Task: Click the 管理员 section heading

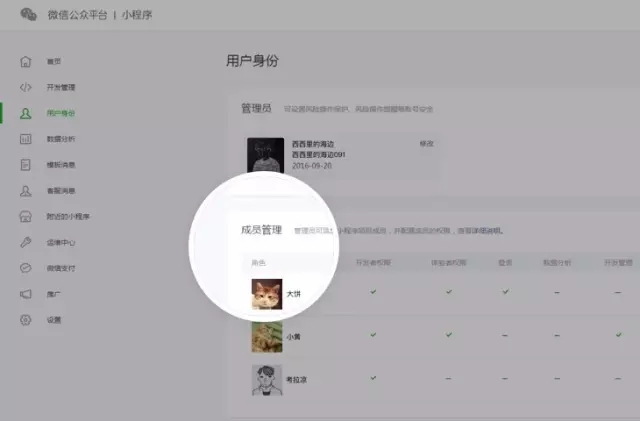Action: tap(256, 108)
